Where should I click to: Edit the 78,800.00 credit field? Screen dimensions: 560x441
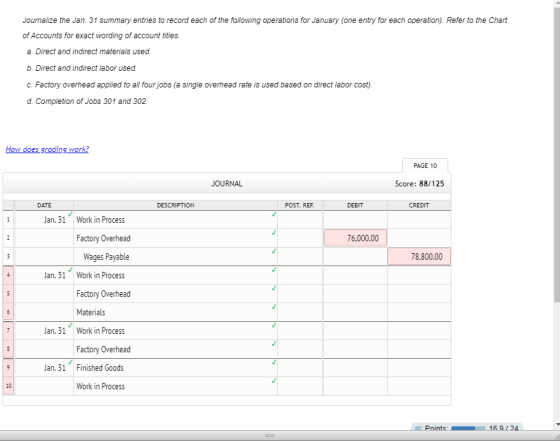pyautogui.click(x=419, y=257)
